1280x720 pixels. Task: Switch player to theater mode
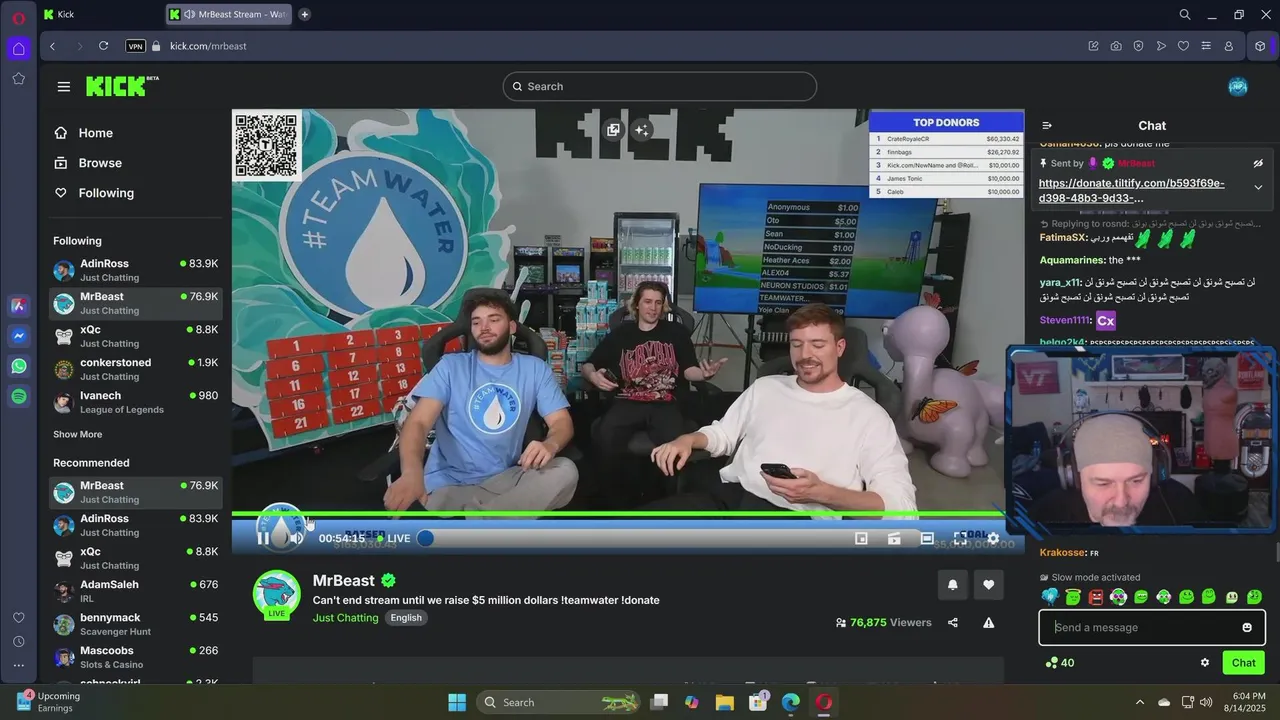coord(927,538)
